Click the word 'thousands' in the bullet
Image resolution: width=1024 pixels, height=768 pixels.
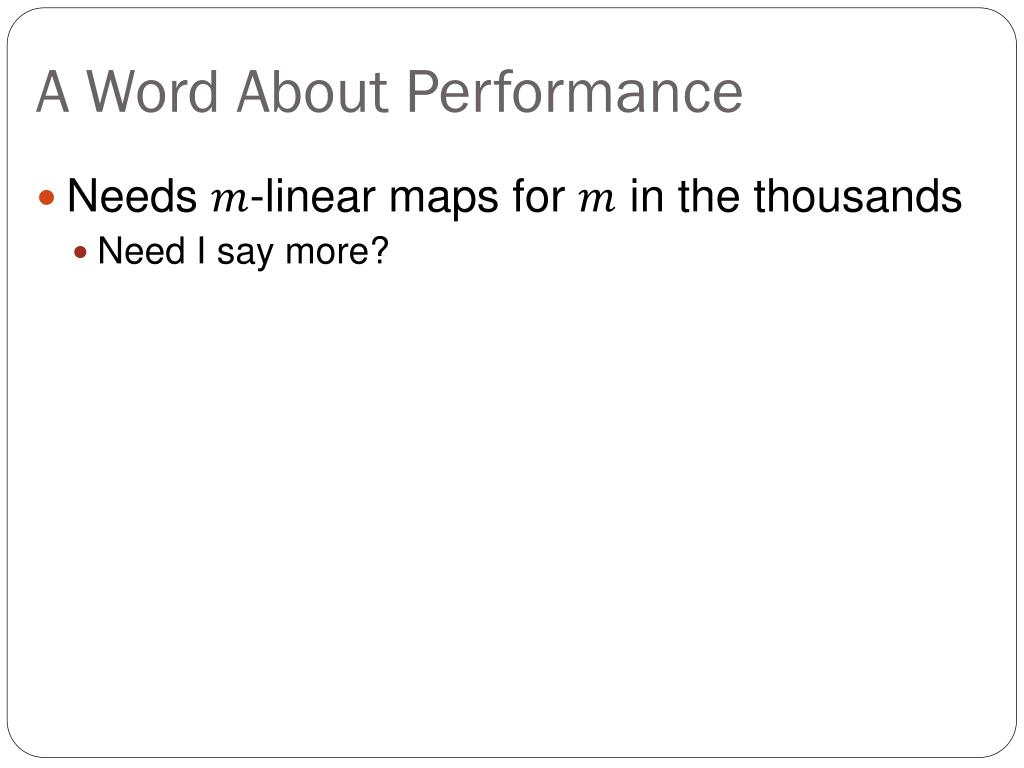pyautogui.click(x=857, y=196)
